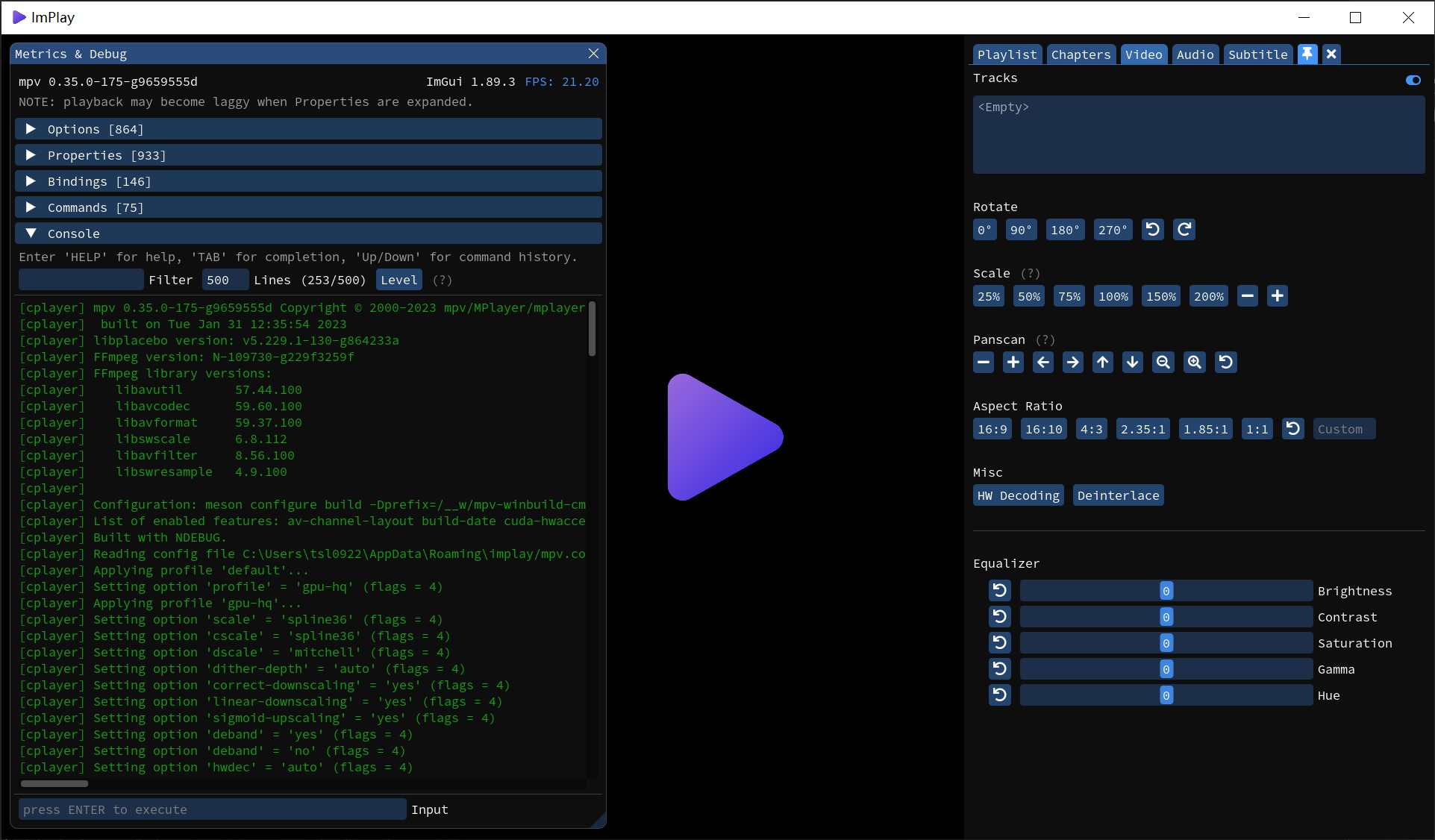Screen dimensions: 1435x840
Task: Click the Scale plus icon
Action: (1278, 296)
